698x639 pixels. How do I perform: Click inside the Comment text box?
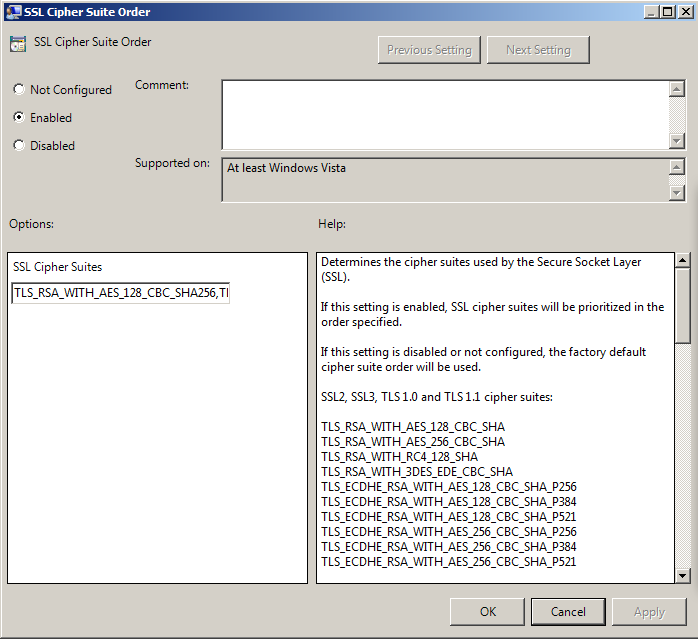click(445, 114)
